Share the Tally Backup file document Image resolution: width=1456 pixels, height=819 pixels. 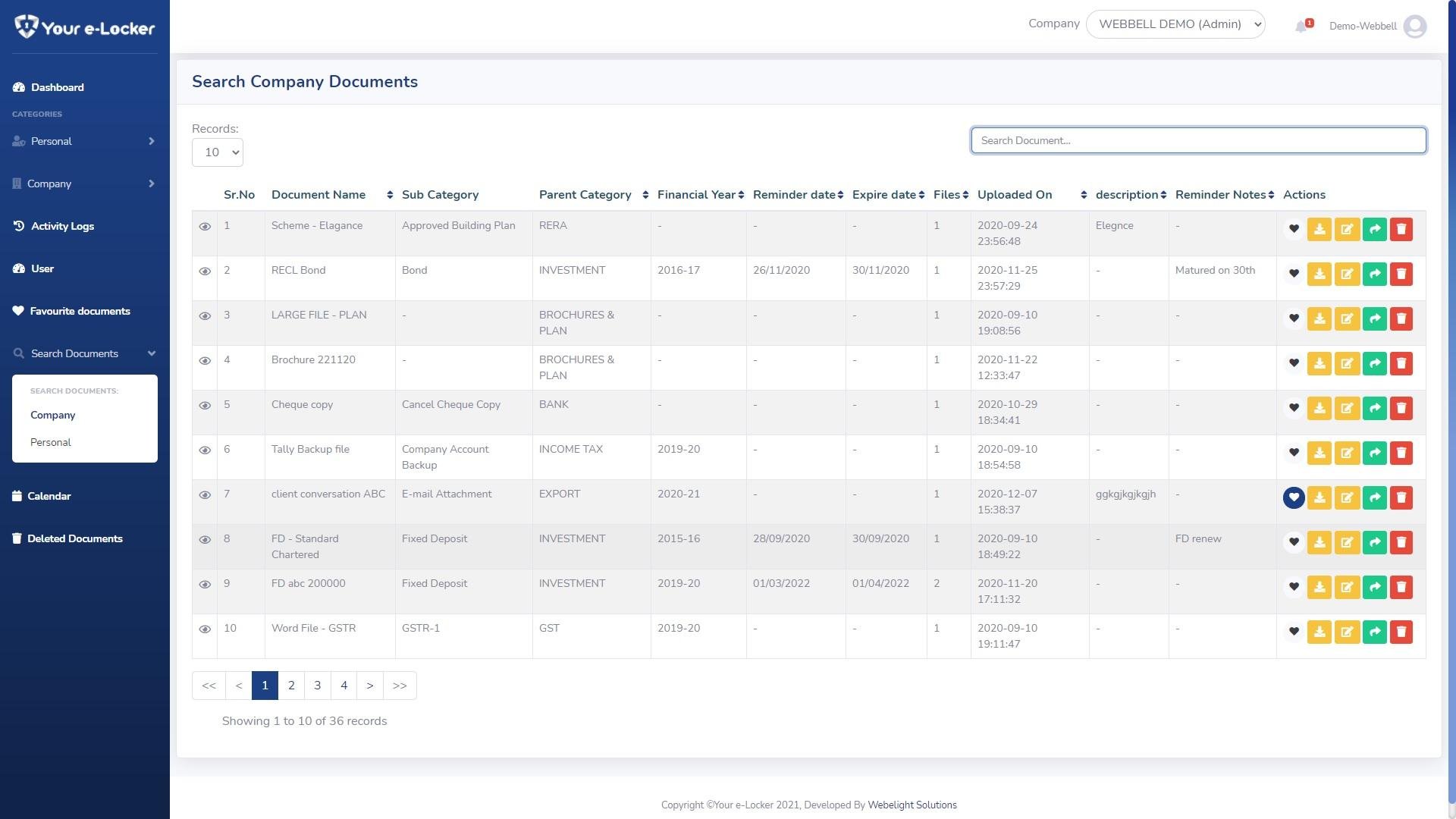[1374, 453]
